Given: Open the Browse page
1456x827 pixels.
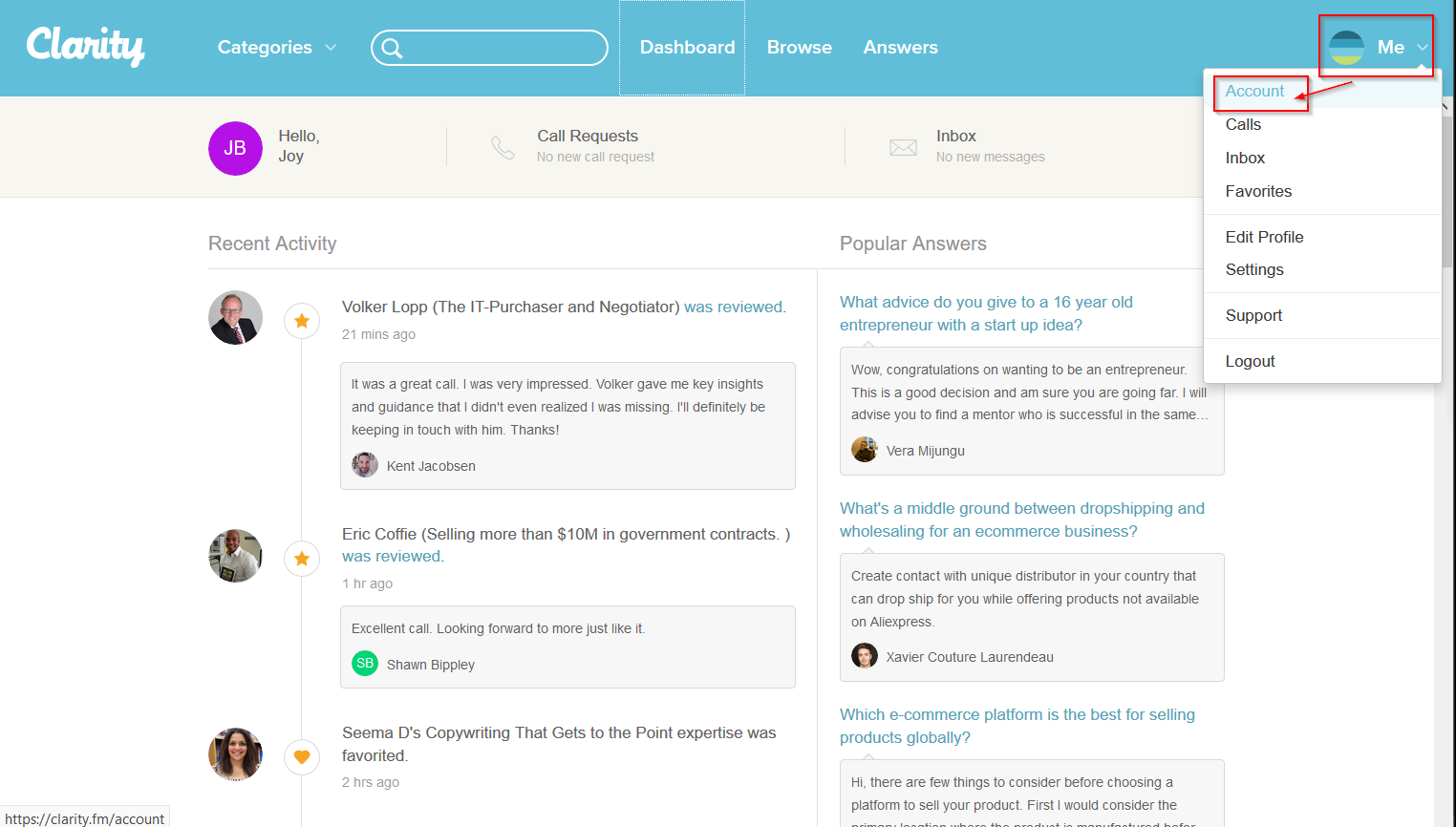Looking at the screenshot, I should pyautogui.click(x=800, y=48).
